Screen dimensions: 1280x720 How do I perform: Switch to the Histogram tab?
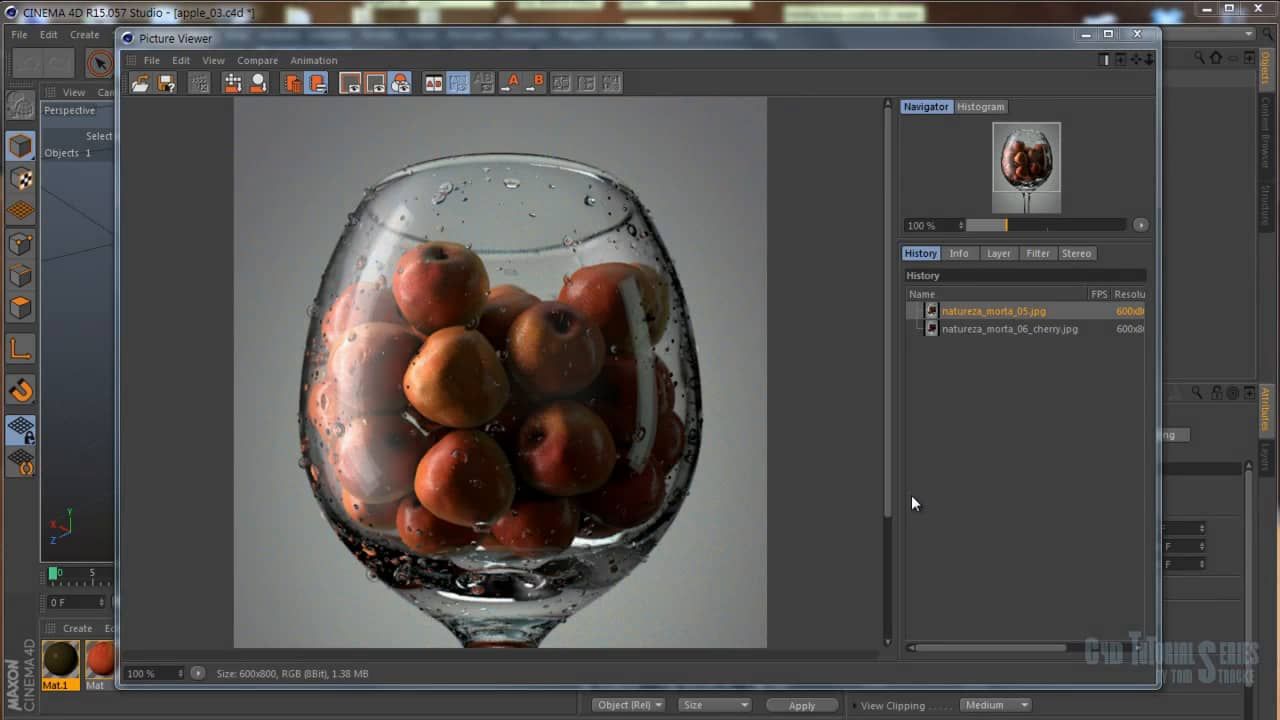coord(980,107)
